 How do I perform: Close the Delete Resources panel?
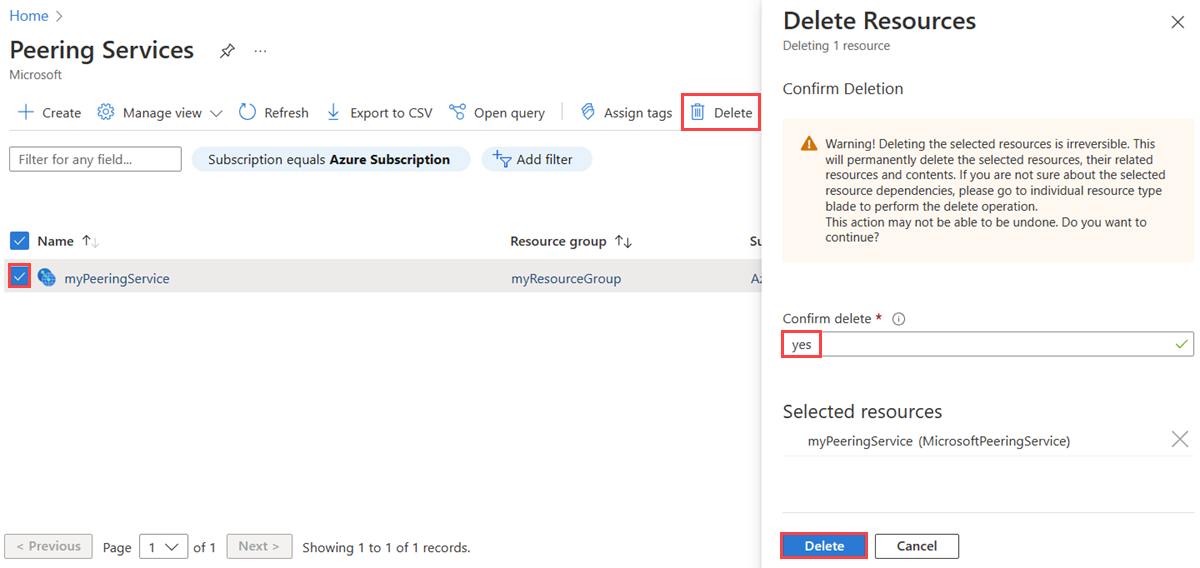tap(1177, 22)
